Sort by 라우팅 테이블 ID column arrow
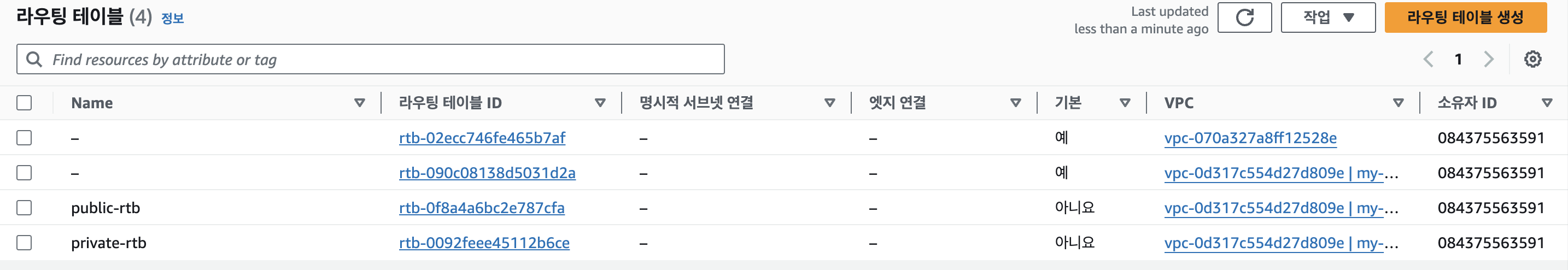1568x270 pixels. (600, 103)
